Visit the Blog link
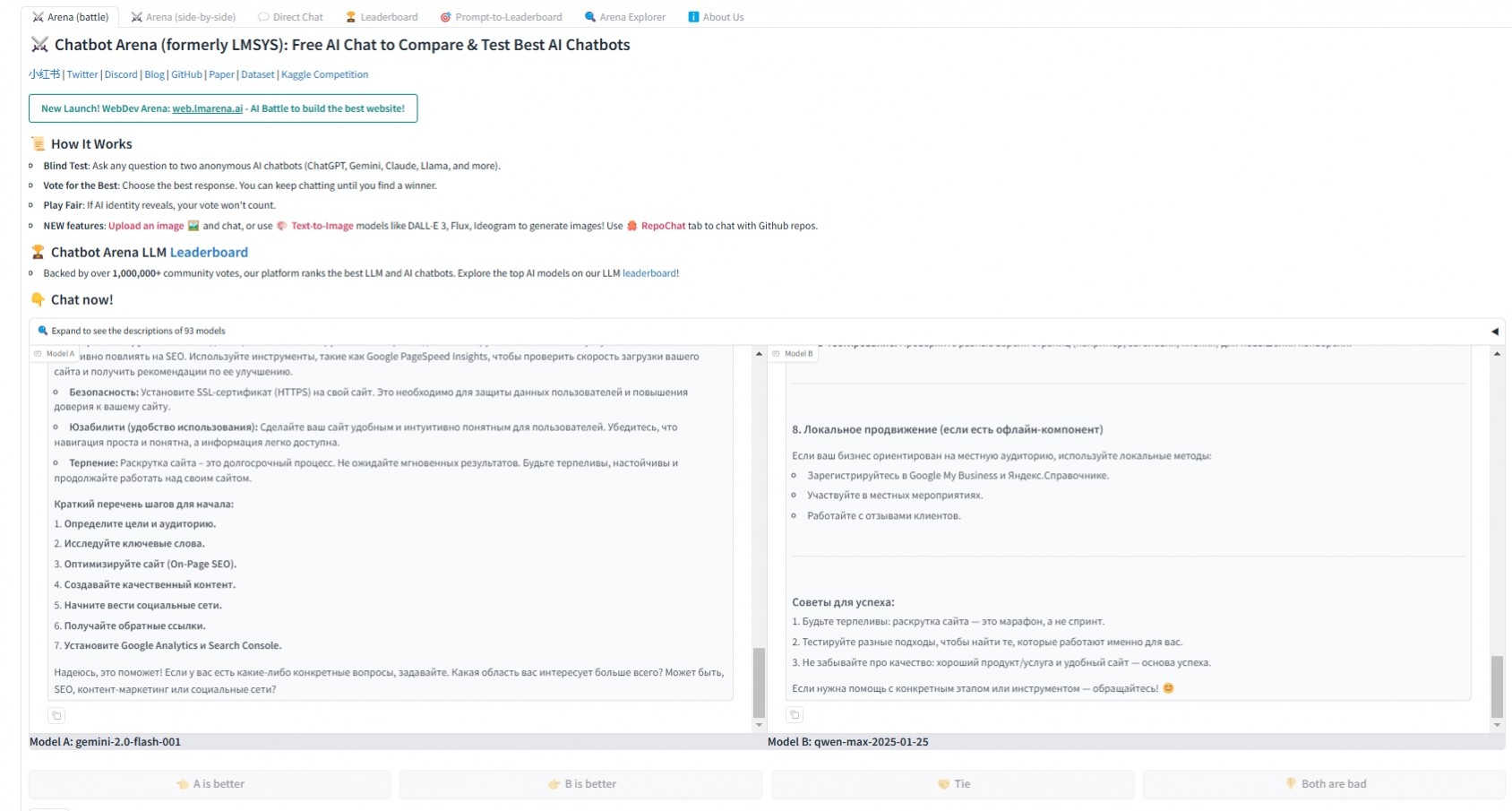 [154, 74]
